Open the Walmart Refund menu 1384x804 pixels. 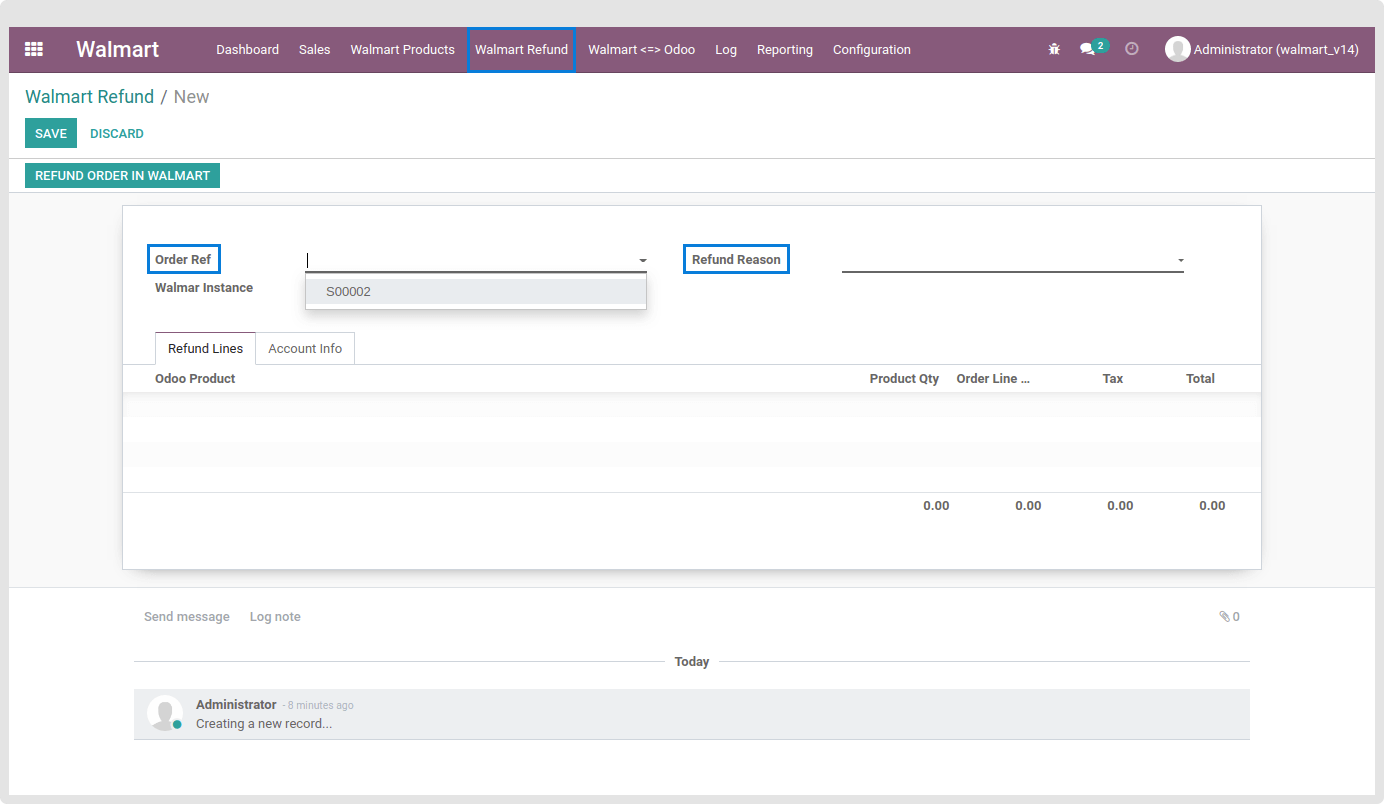point(521,49)
